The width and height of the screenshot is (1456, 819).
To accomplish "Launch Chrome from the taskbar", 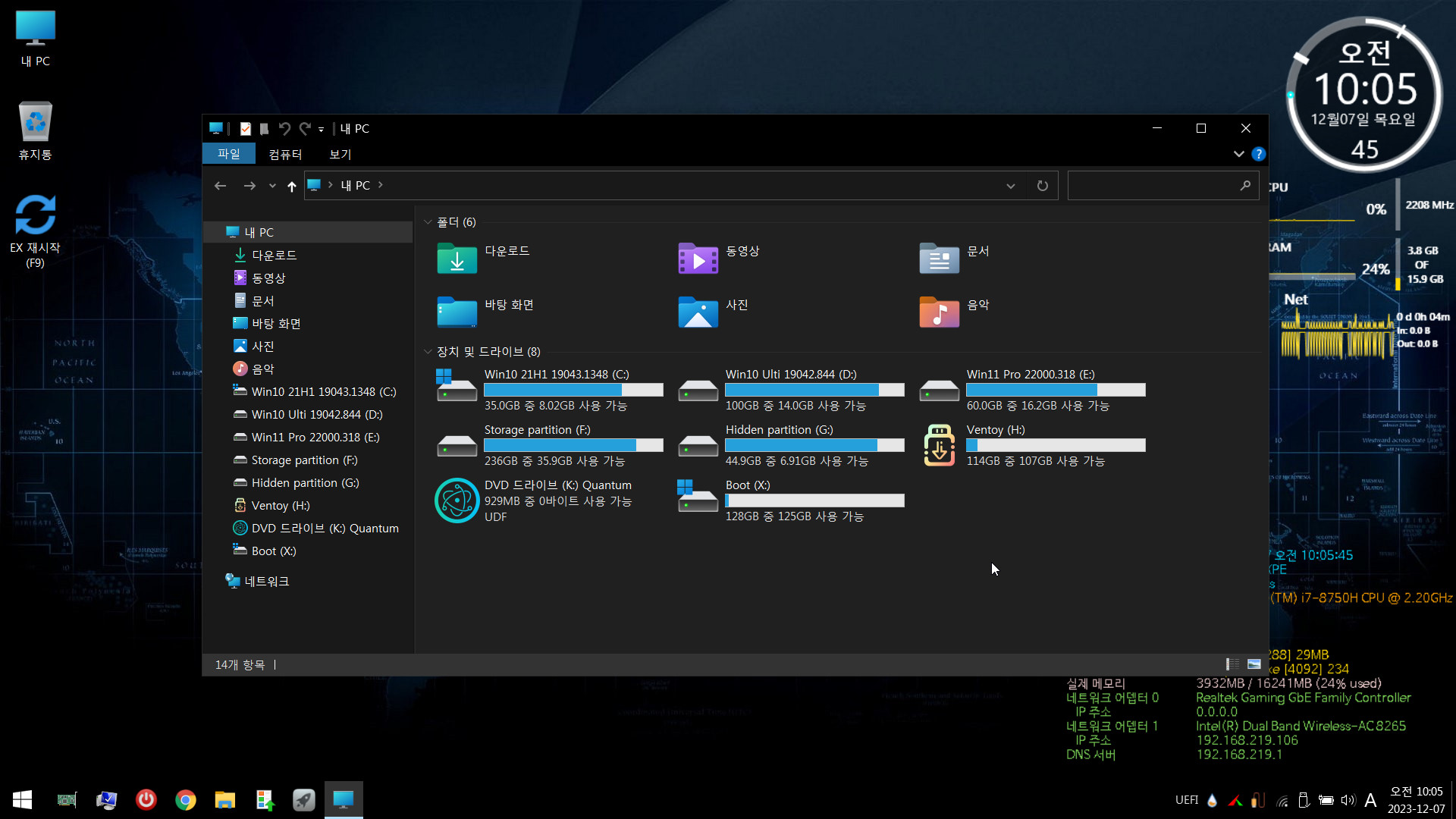I will [186, 800].
